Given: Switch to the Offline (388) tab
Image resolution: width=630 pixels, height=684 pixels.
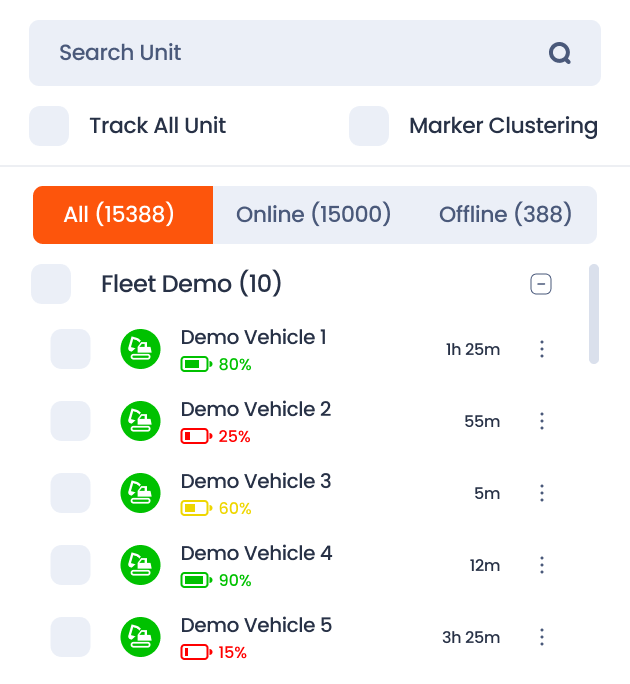Looking at the screenshot, I should [505, 215].
